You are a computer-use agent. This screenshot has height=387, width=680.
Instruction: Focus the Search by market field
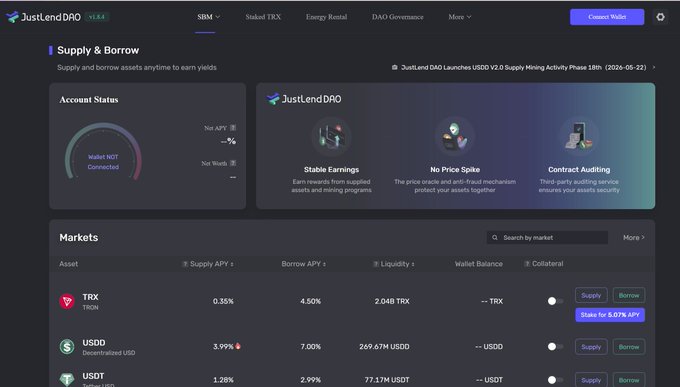point(547,237)
